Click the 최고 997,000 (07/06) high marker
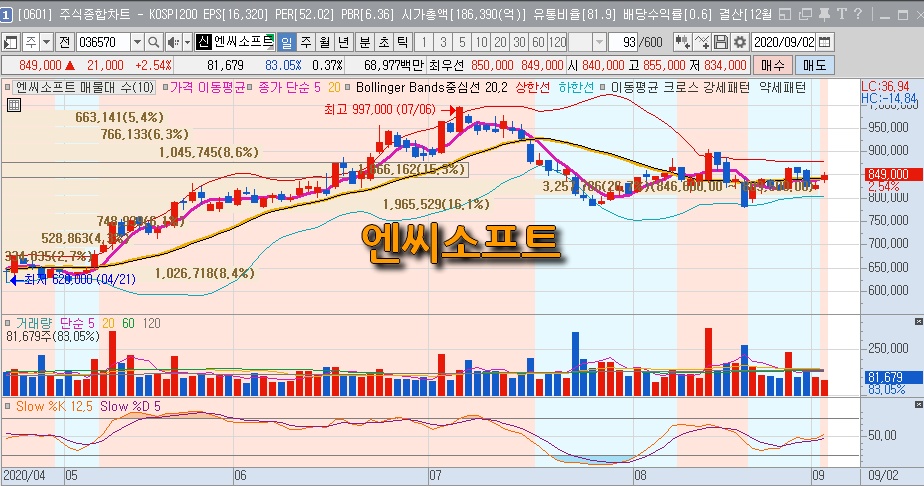 [x=380, y=110]
